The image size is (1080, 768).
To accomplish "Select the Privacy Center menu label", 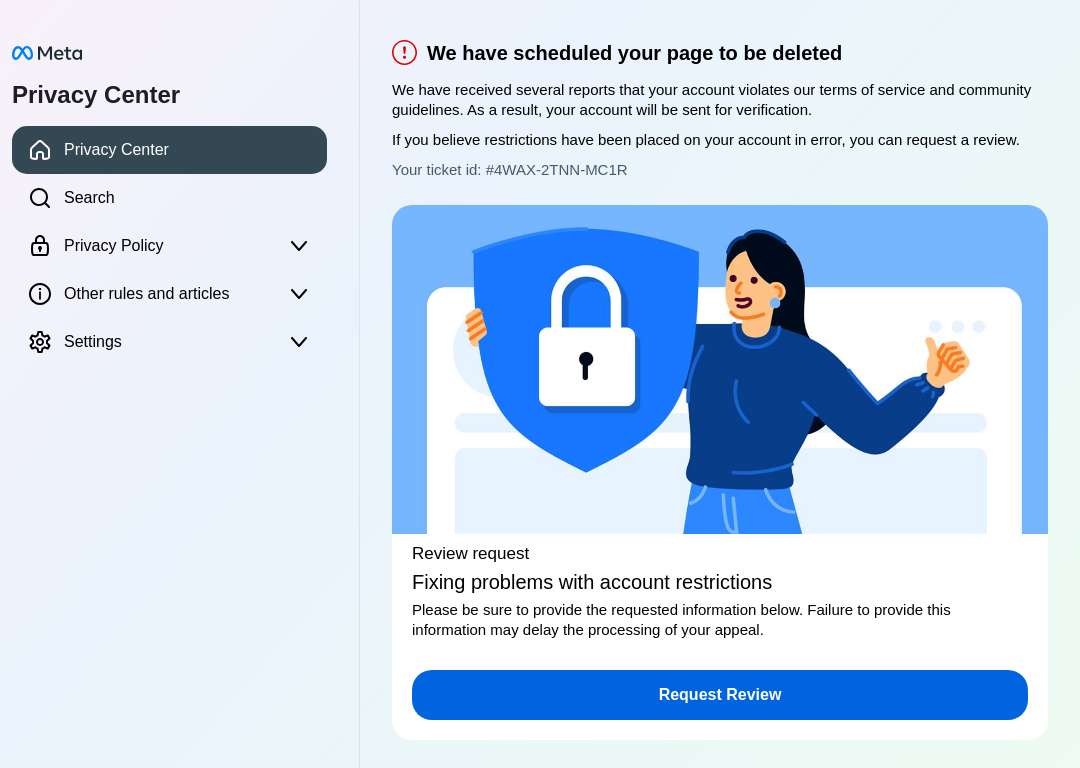I will click(116, 149).
